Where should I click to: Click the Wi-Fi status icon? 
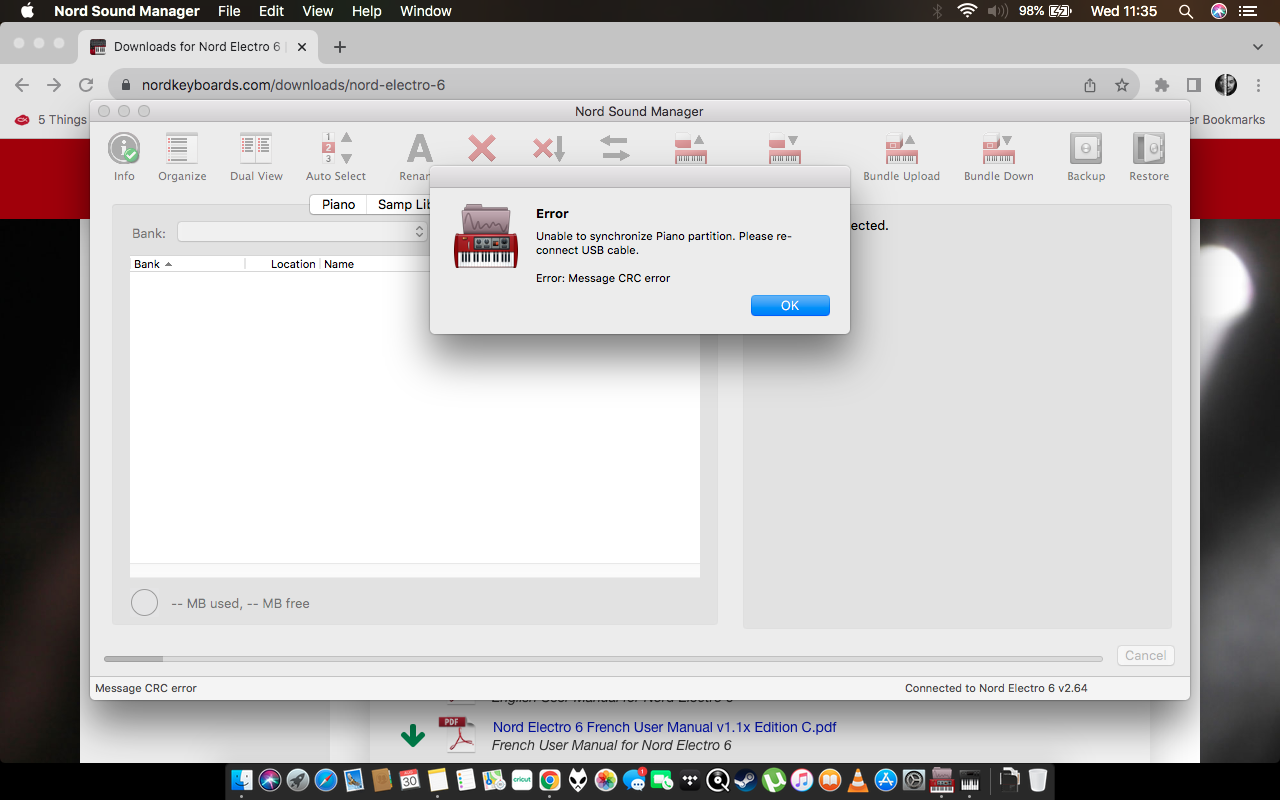967,11
